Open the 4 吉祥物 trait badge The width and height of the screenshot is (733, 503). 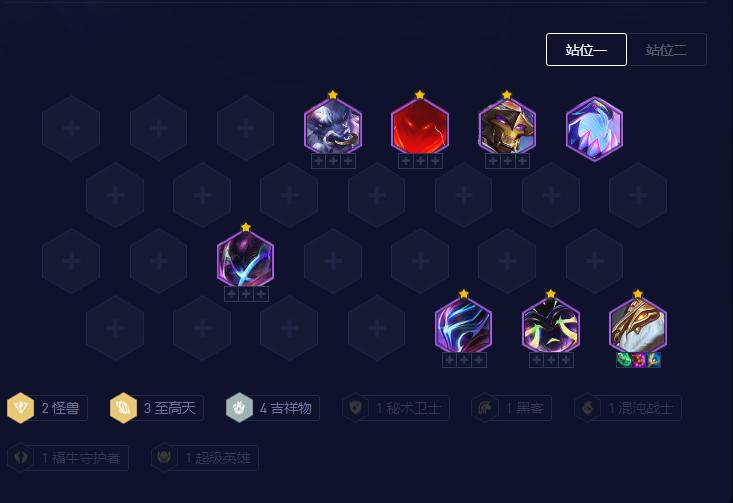[x=273, y=408]
